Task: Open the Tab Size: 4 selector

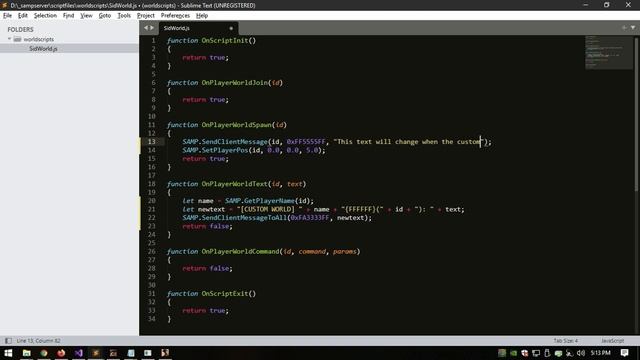Action: click(x=566, y=340)
